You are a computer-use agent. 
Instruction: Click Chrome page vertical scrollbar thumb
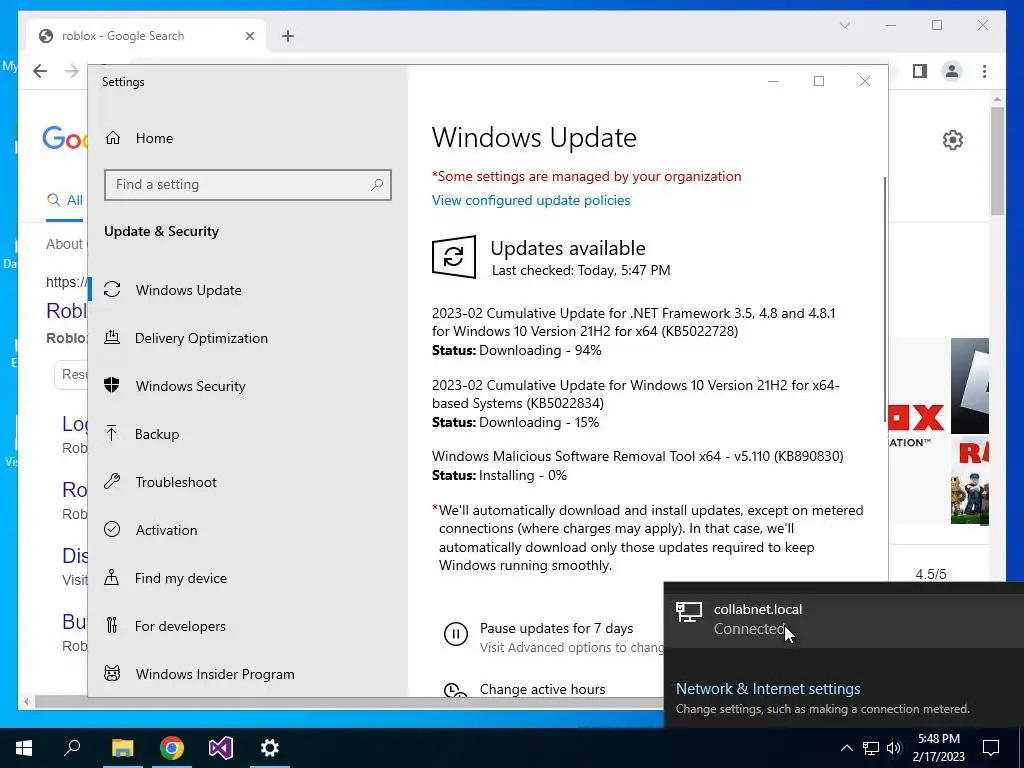997,160
